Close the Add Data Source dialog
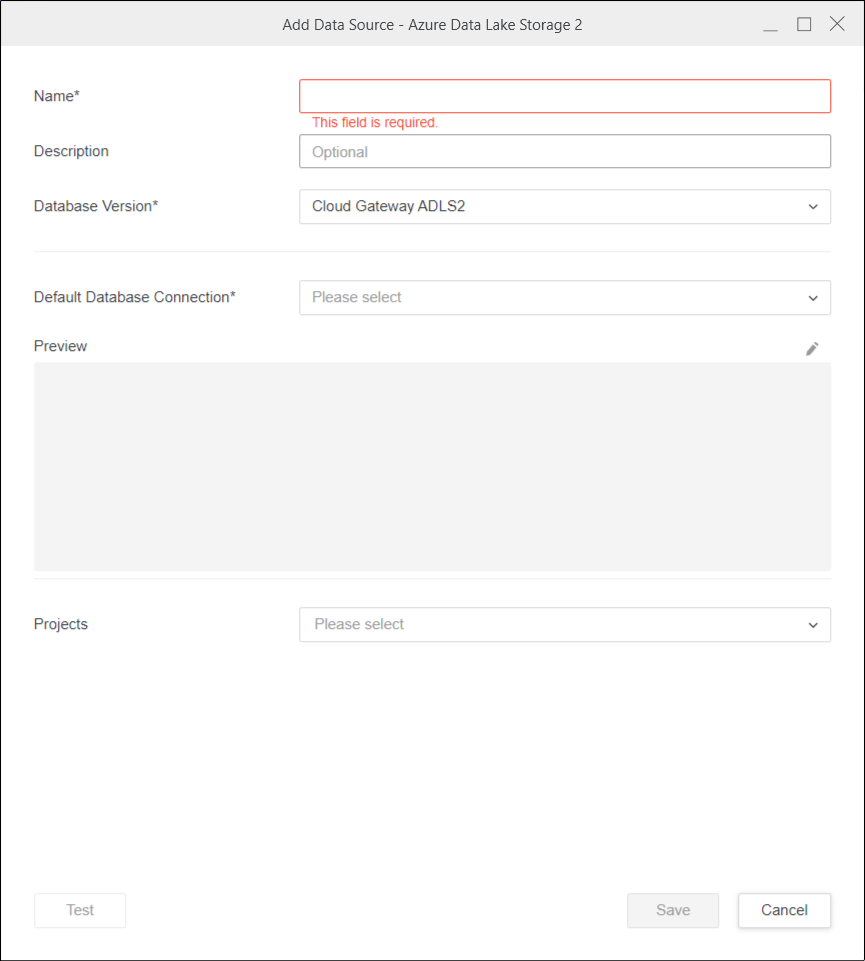The height and width of the screenshot is (961, 865). coord(837,24)
